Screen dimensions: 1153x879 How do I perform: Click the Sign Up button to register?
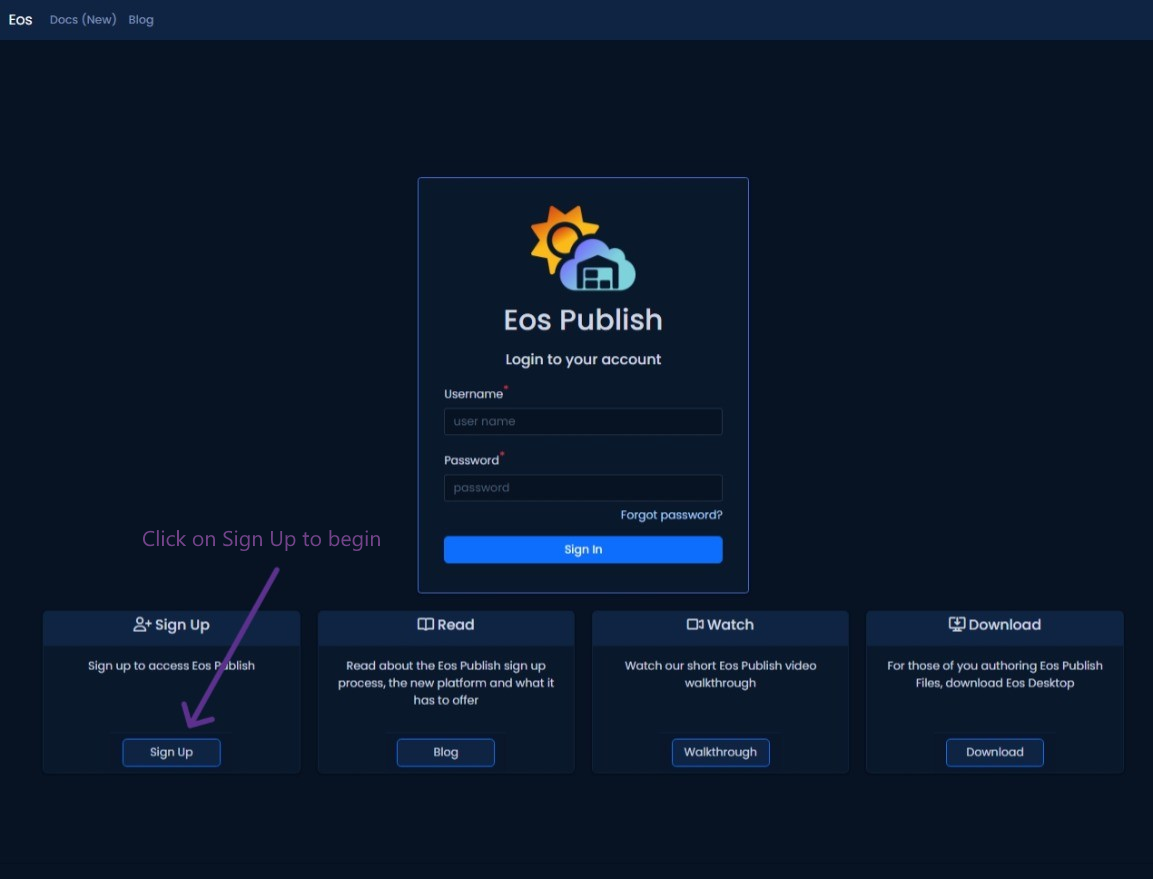[171, 752]
